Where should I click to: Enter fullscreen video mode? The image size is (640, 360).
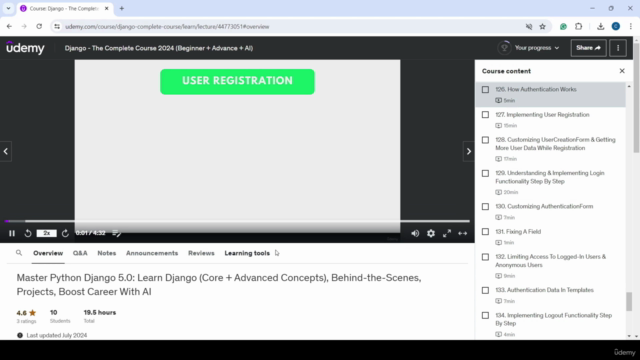point(447,233)
